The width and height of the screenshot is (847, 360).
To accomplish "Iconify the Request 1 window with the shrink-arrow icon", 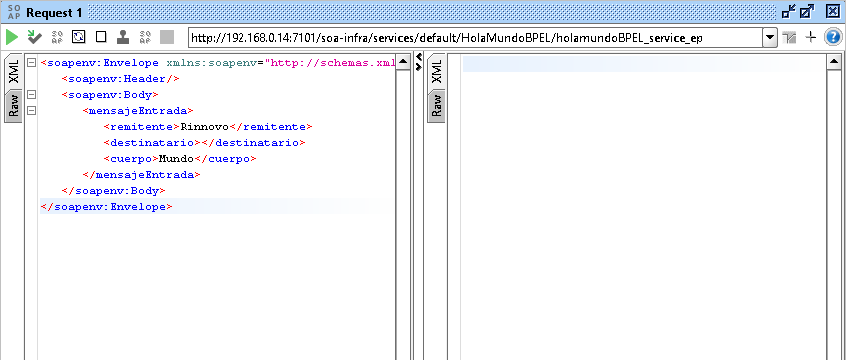I will point(789,12).
